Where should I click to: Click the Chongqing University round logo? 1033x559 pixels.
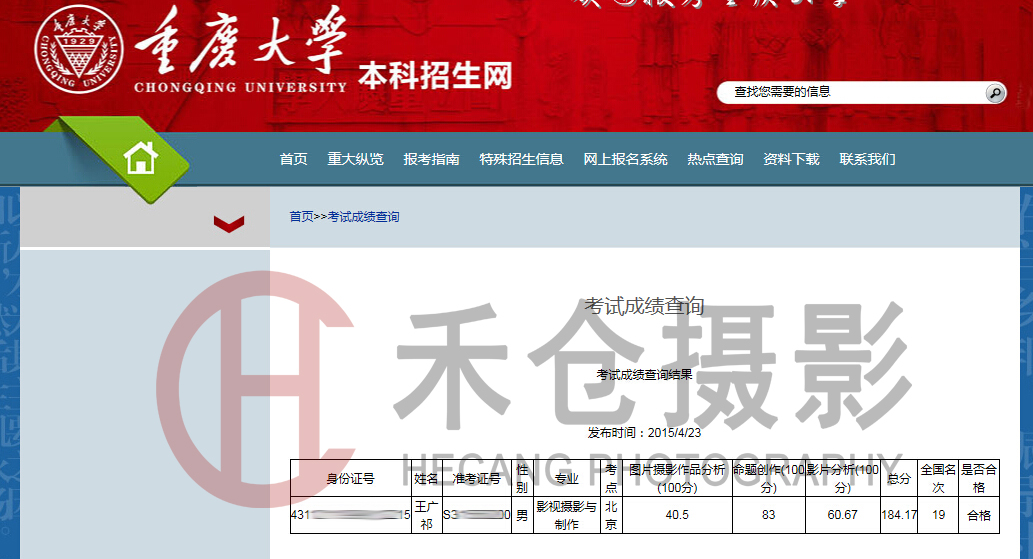79,49
